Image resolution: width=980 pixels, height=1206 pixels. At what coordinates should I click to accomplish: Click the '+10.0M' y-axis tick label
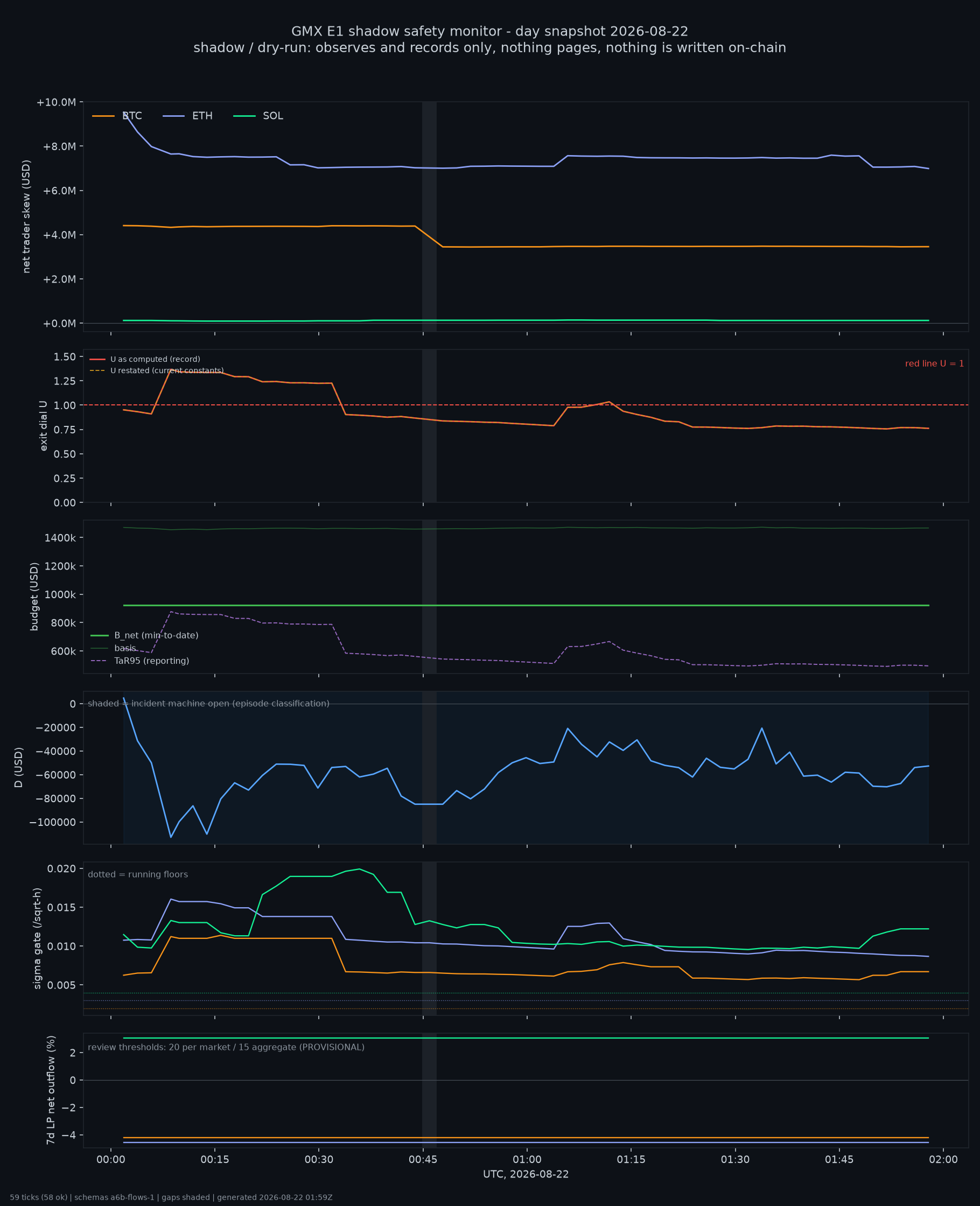[x=56, y=102]
